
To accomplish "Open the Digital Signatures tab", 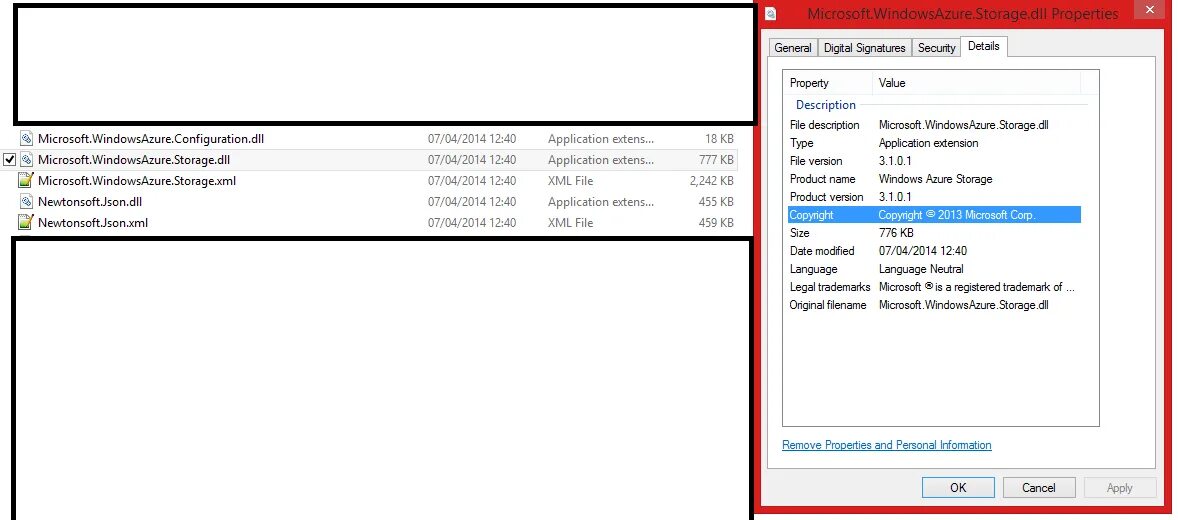I will pos(864,47).
